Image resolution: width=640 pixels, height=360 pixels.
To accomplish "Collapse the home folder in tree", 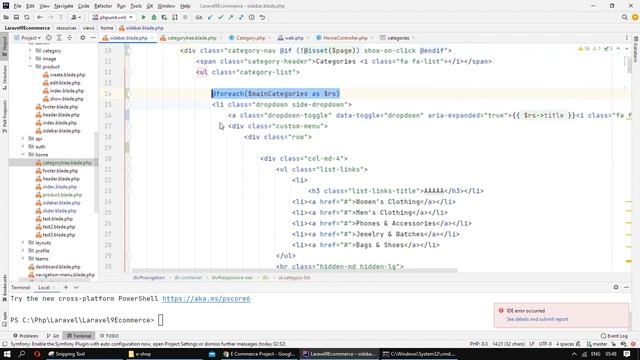I will click(23, 155).
